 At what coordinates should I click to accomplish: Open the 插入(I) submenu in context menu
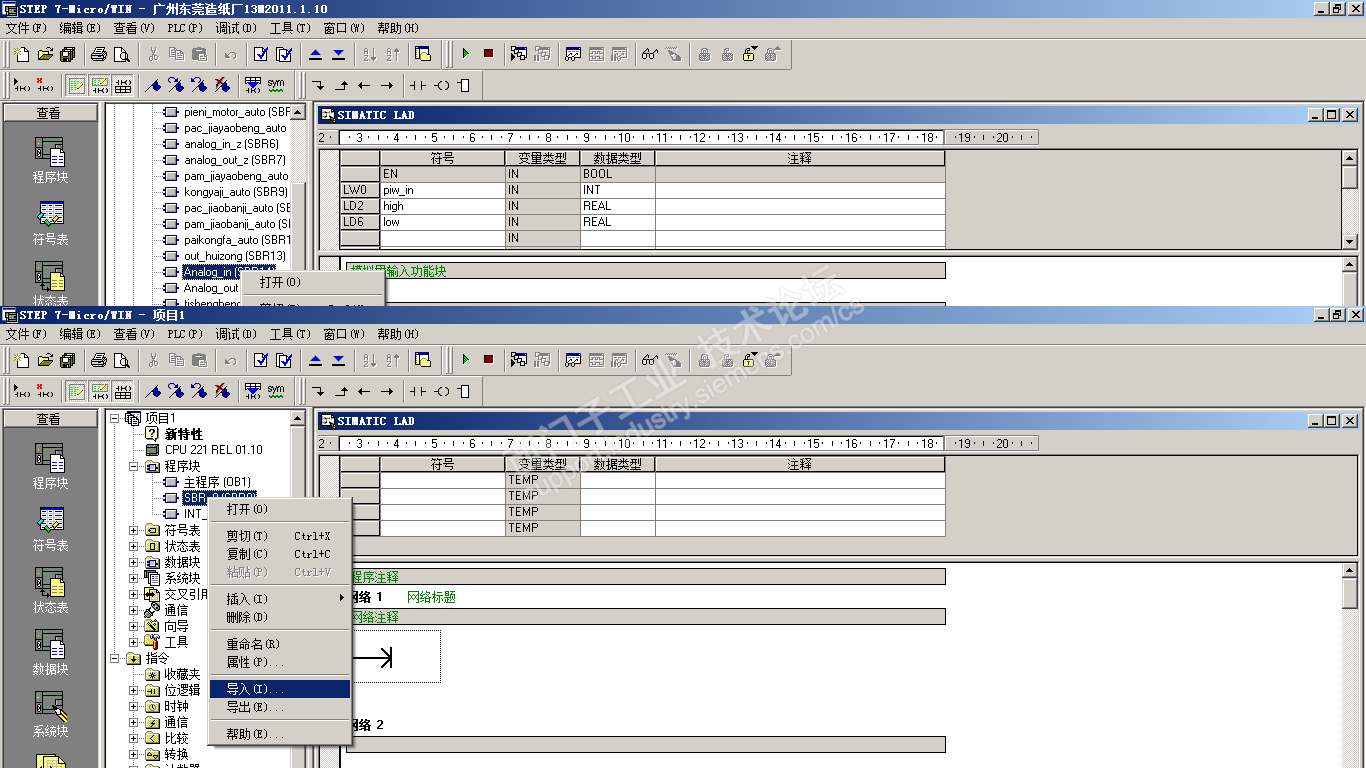(x=280, y=599)
